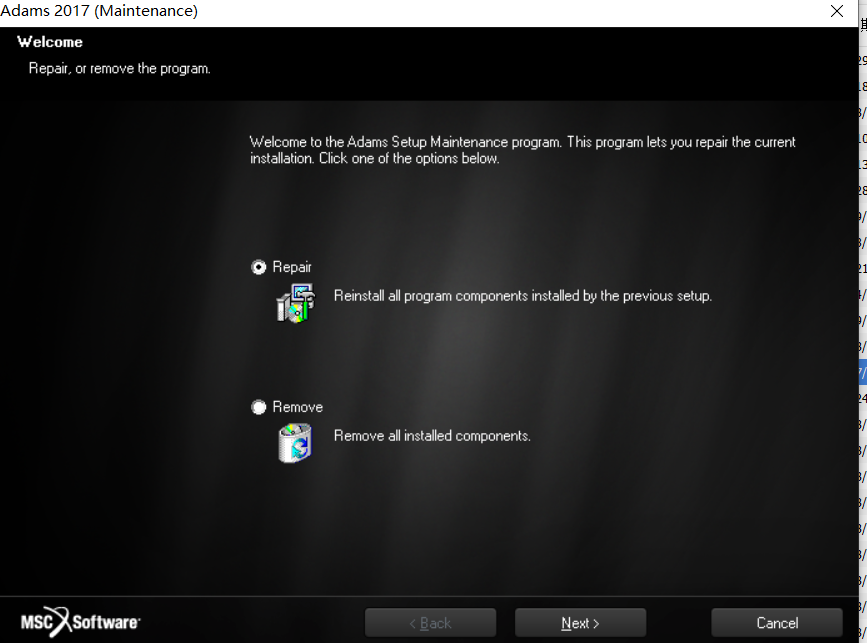The height and width of the screenshot is (643, 867).
Task: Click the 'Welcome to the Adams Setup Maintenance' paragraph
Action: (523, 150)
